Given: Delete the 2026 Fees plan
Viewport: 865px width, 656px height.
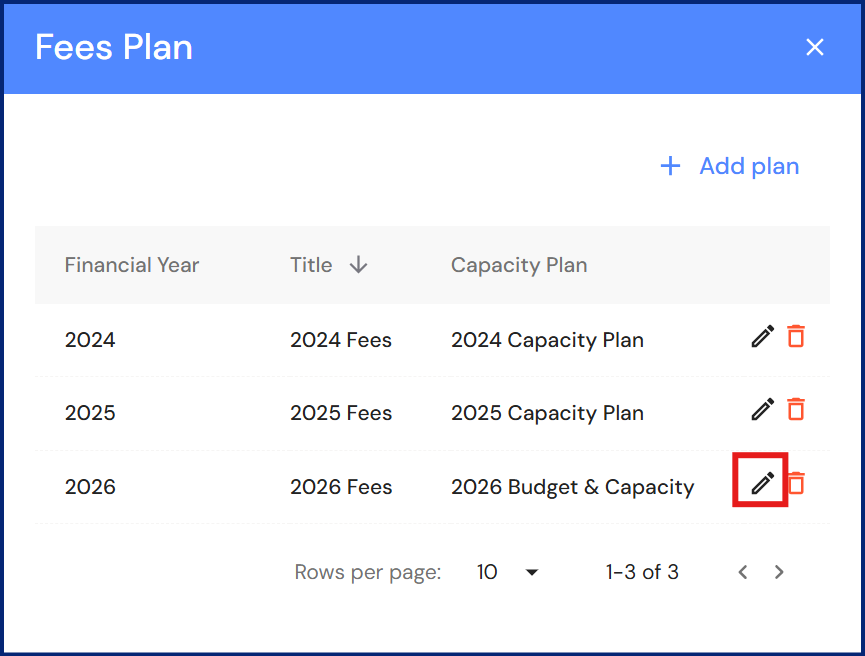Looking at the screenshot, I should pyautogui.click(x=796, y=484).
